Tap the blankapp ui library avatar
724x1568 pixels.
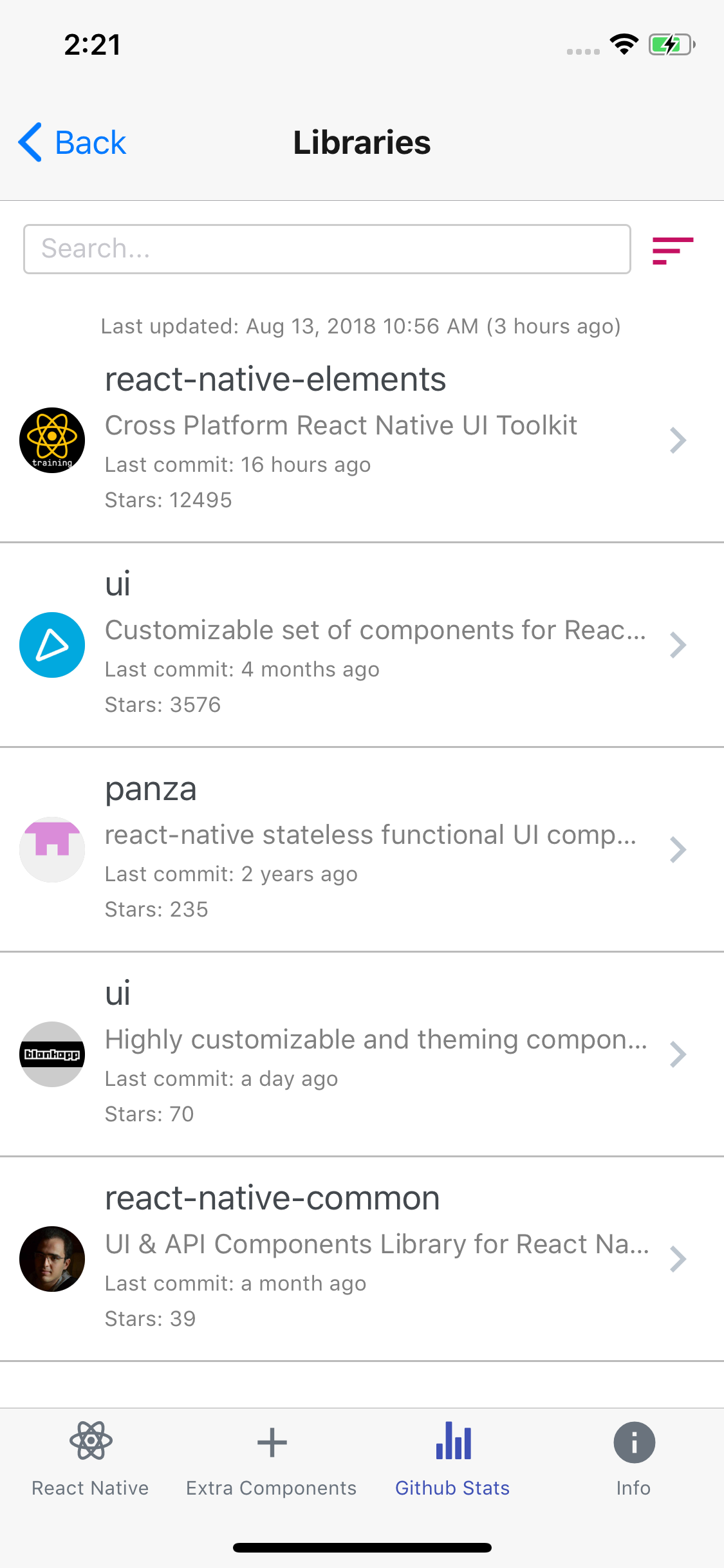[x=52, y=1054]
